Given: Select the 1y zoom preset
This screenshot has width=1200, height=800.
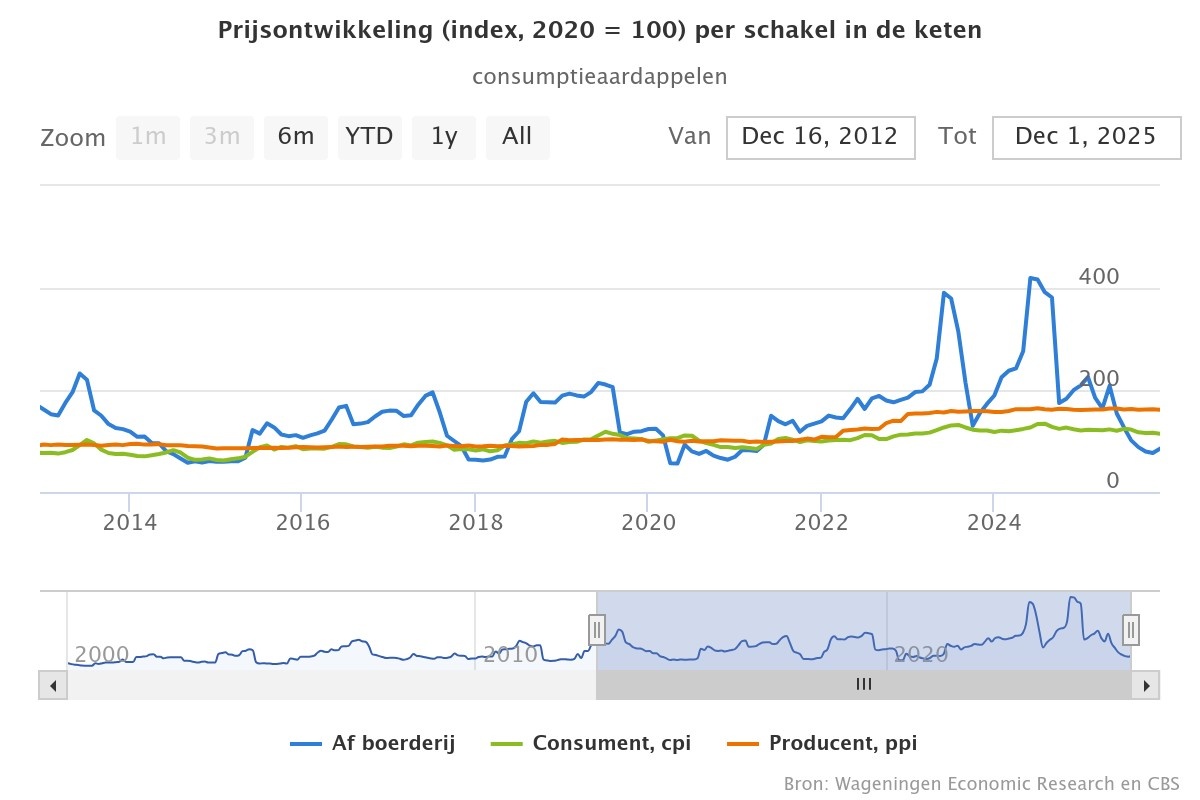Looking at the screenshot, I should [443, 137].
